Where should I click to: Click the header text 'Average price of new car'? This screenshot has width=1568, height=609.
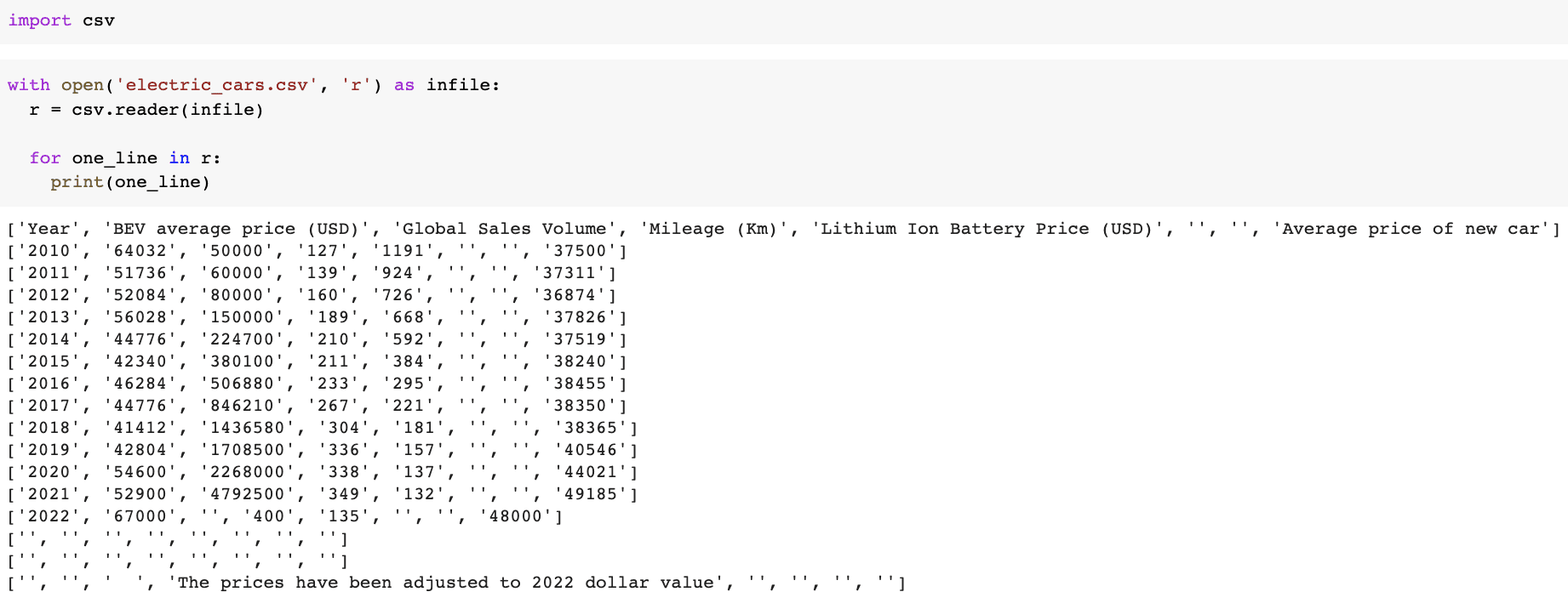(x=1411, y=229)
